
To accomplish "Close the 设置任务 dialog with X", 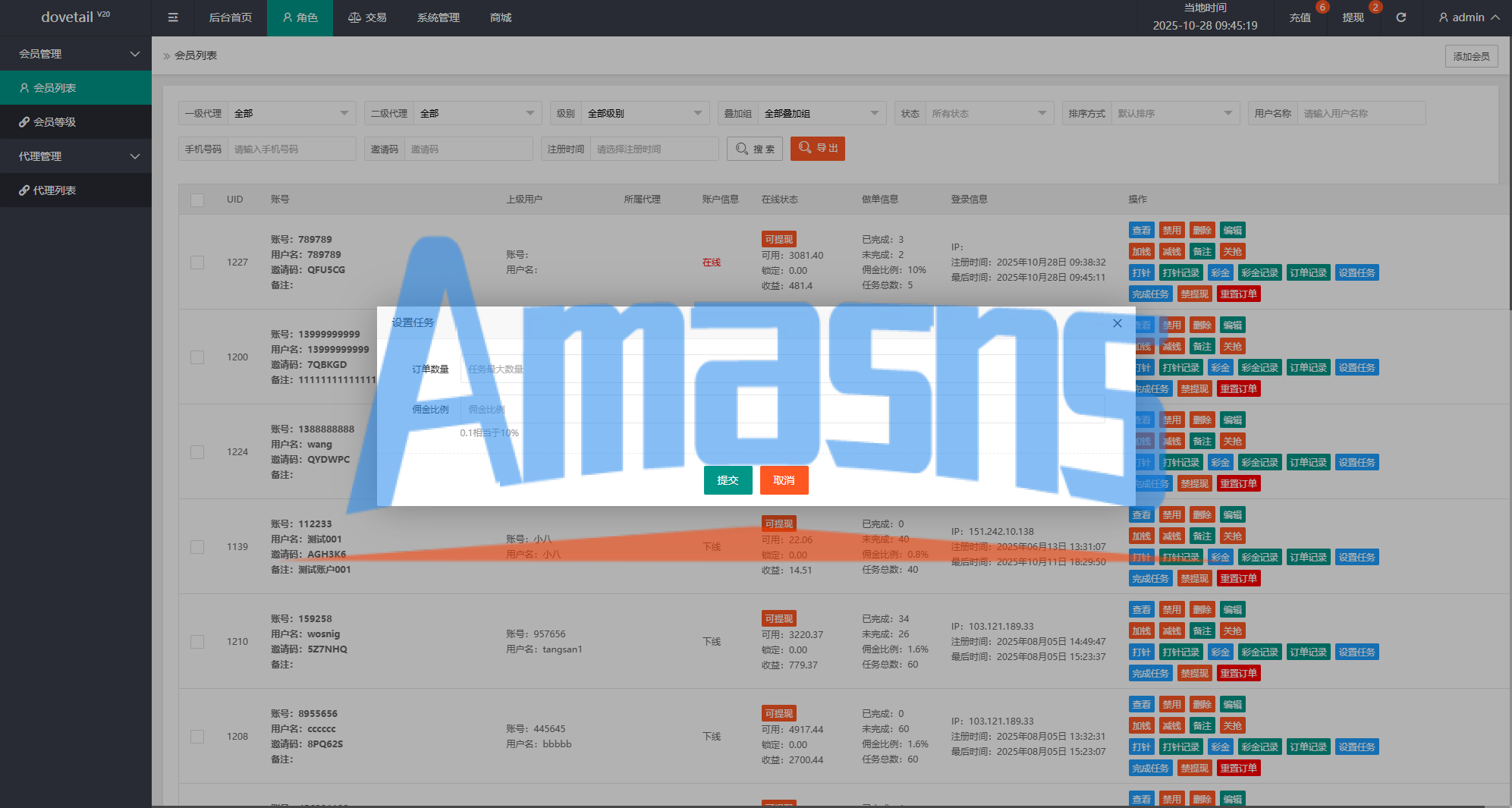I will pyautogui.click(x=1117, y=323).
